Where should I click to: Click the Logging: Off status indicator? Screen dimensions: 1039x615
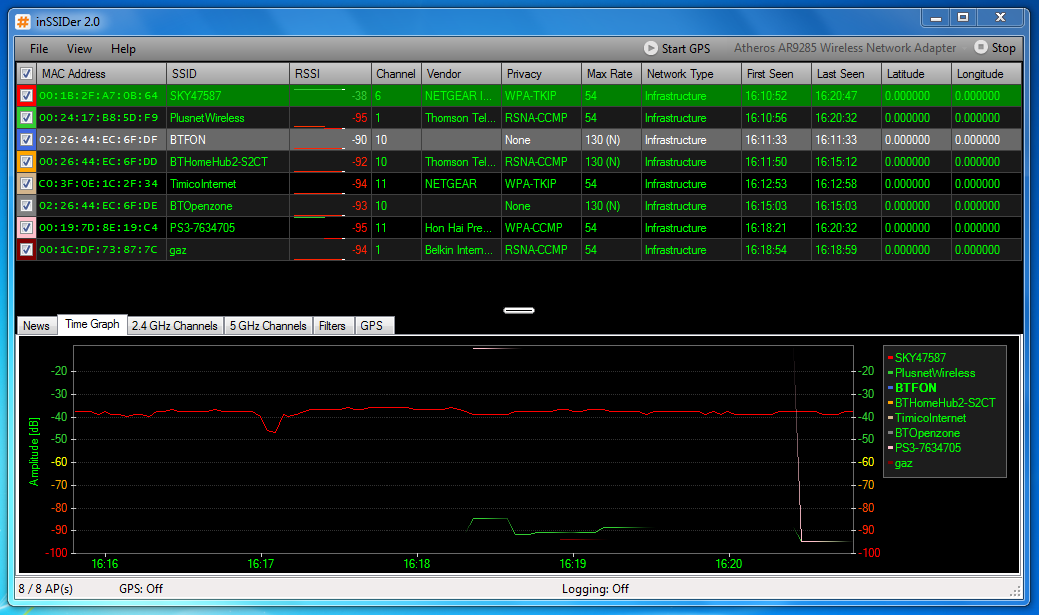click(x=595, y=588)
